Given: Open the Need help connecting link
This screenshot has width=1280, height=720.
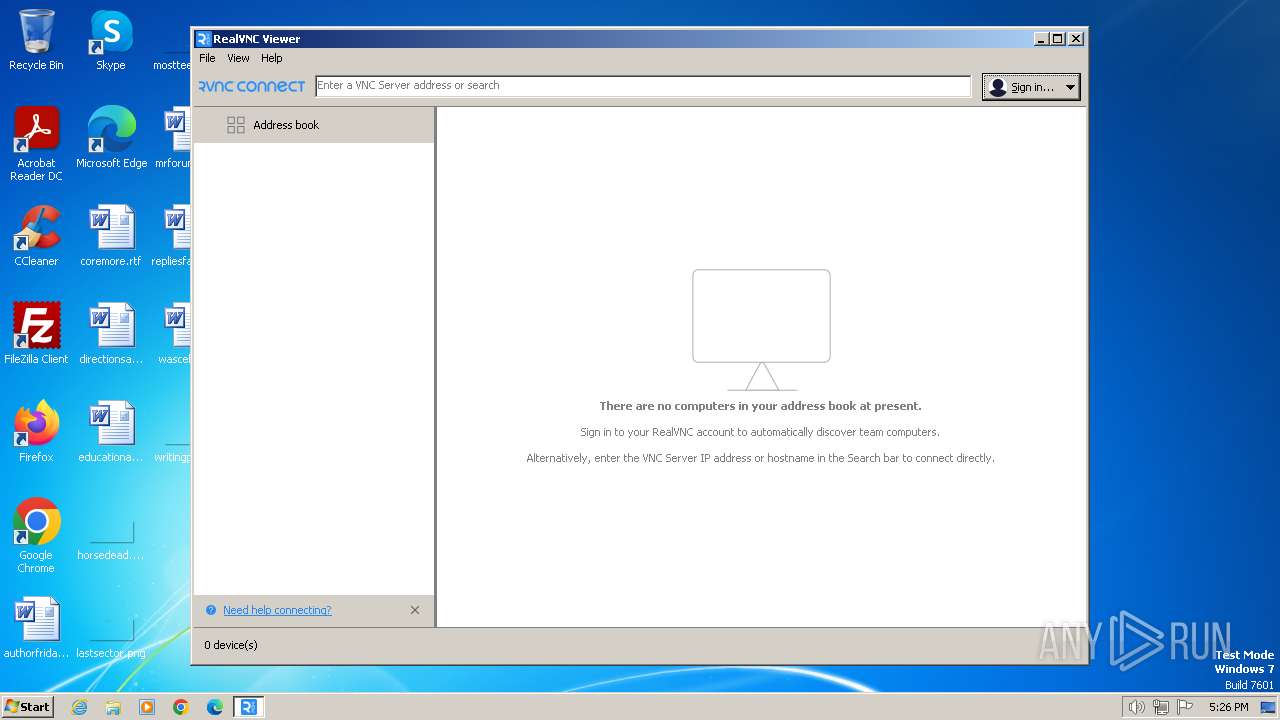Looking at the screenshot, I should point(277,610).
